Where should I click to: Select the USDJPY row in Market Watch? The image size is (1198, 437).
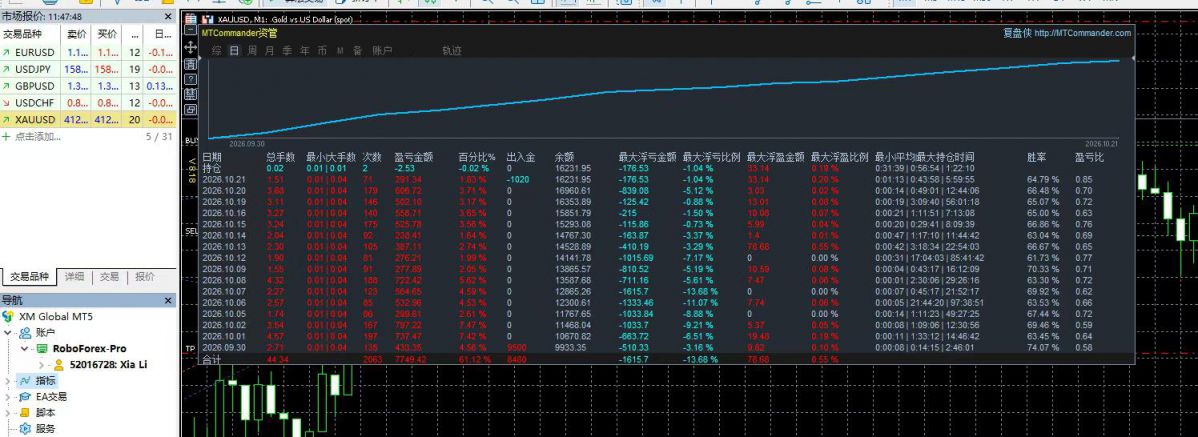click(89, 70)
